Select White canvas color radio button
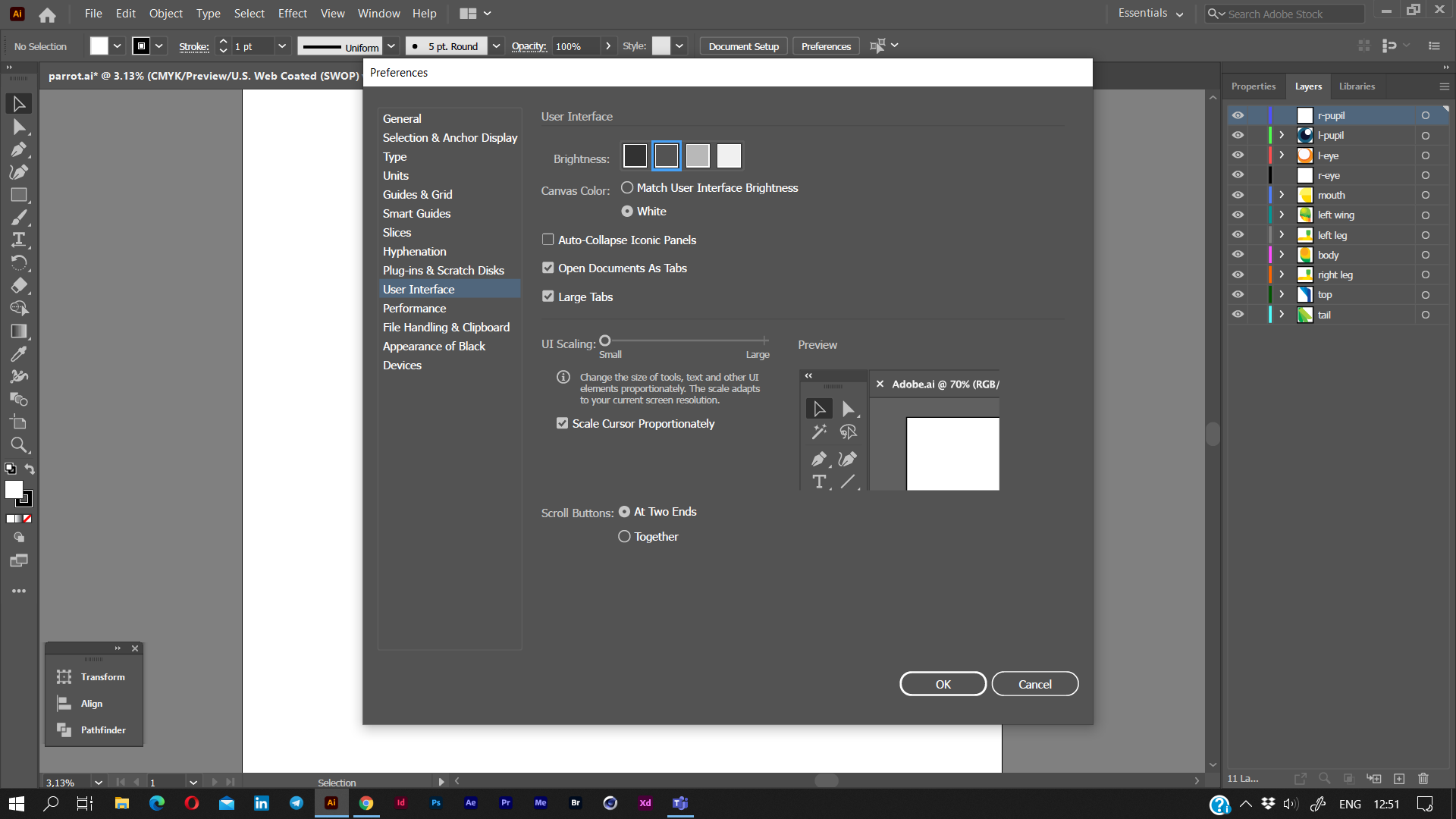The image size is (1456, 819). pyautogui.click(x=627, y=211)
